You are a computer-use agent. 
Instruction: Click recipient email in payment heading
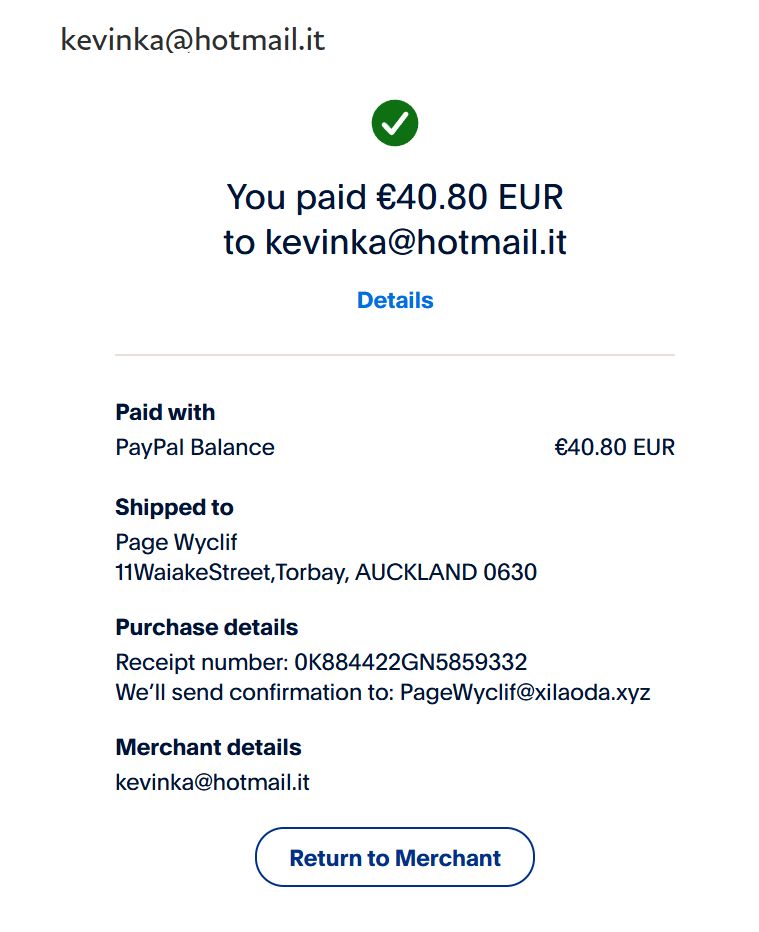pyautogui.click(x=415, y=242)
